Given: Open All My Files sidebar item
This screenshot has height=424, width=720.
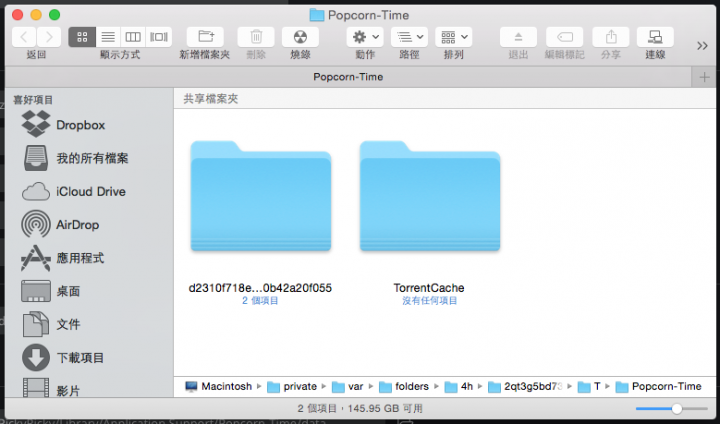Looking at the screenshot, I should [76, 158].
